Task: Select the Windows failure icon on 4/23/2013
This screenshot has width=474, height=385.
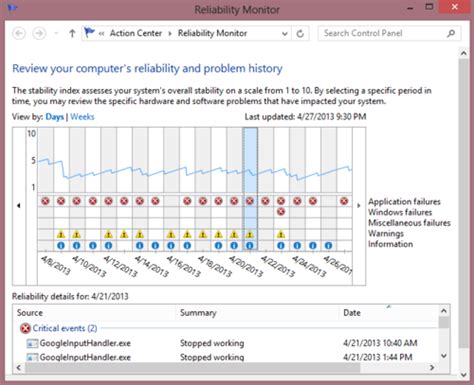Action: [x=281, y=212]
